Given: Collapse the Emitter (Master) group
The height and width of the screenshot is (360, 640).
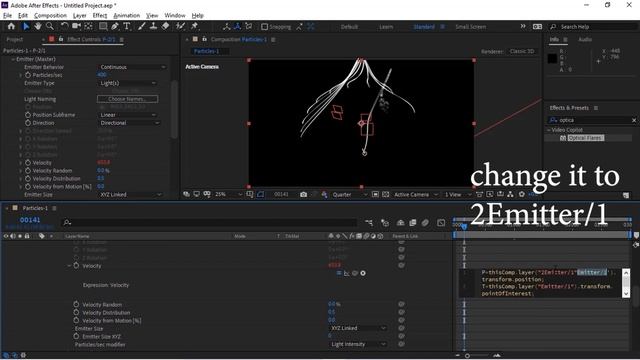Looking at the screenshot, I should click(x=13, y=59).
